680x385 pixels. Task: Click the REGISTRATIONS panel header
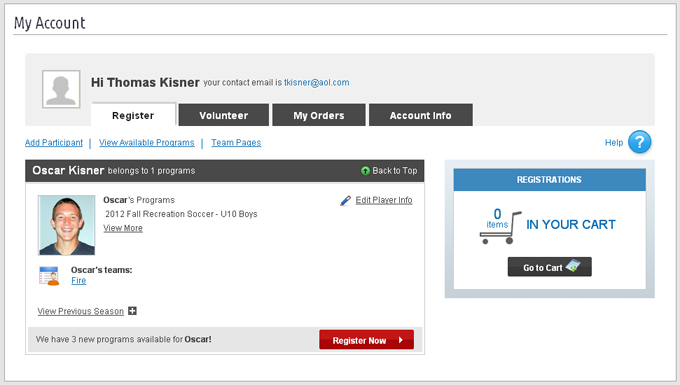click(549, 179)
